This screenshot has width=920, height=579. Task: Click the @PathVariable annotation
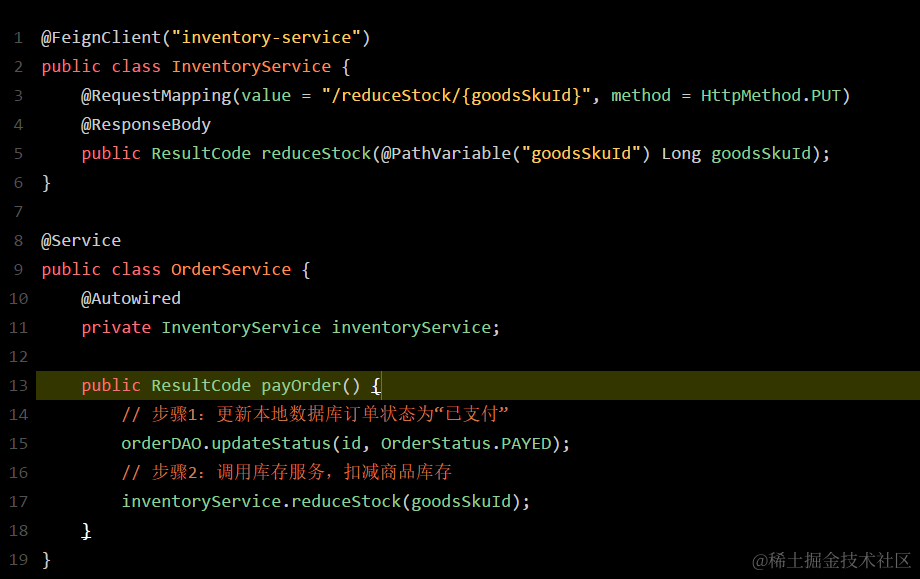click(446, 154)
